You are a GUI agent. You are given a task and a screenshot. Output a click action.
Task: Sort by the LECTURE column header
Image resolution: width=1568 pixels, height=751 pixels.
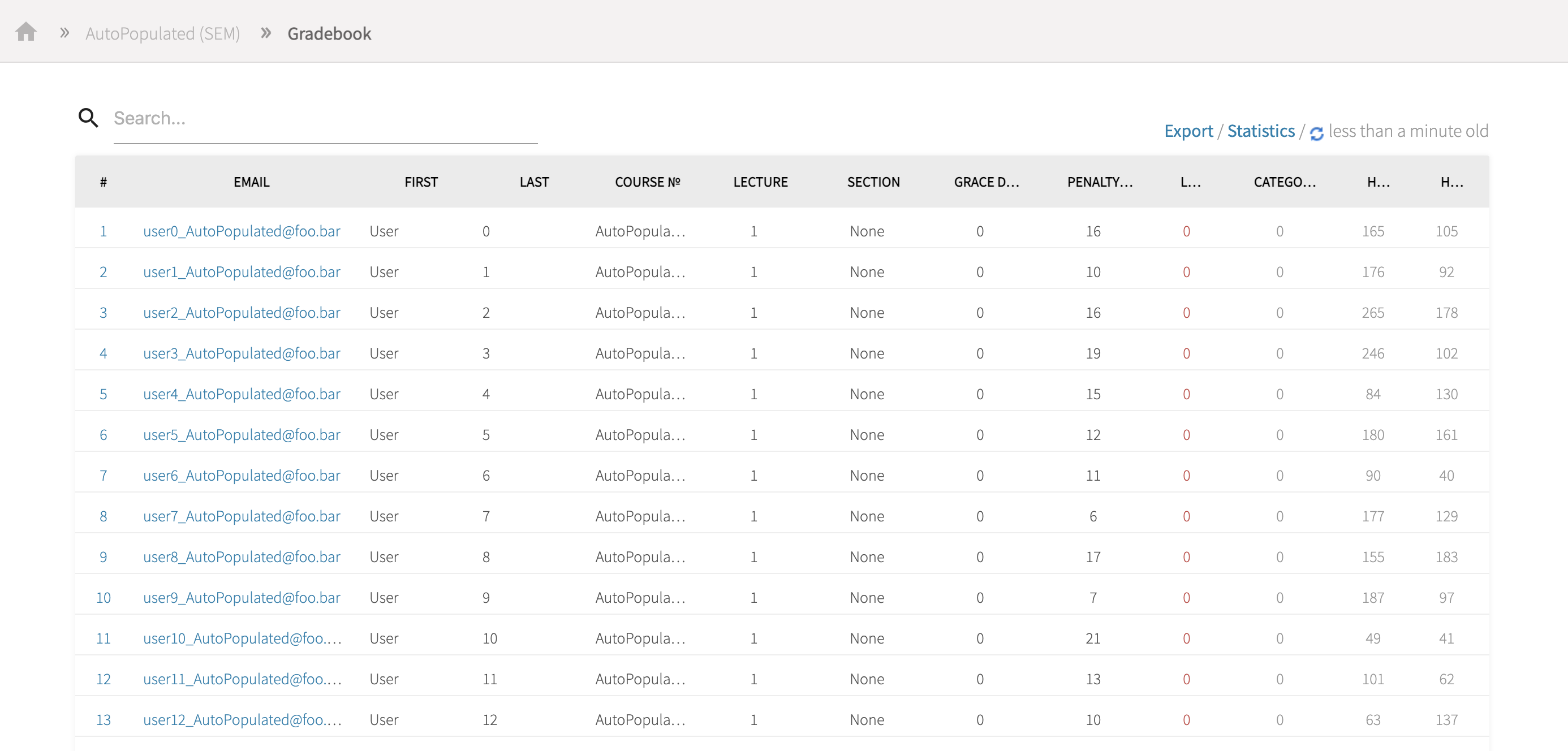pos(760,182)
